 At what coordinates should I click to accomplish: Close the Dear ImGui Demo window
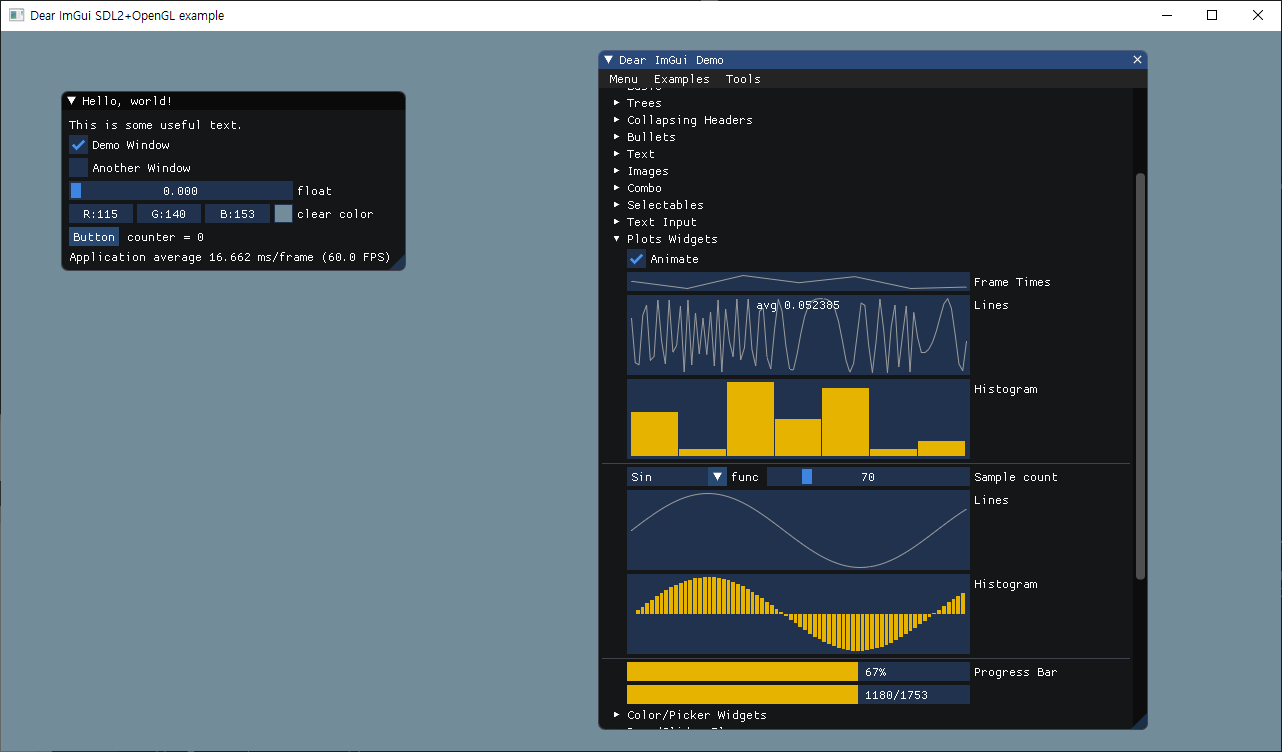click(x=1137, y=60)
